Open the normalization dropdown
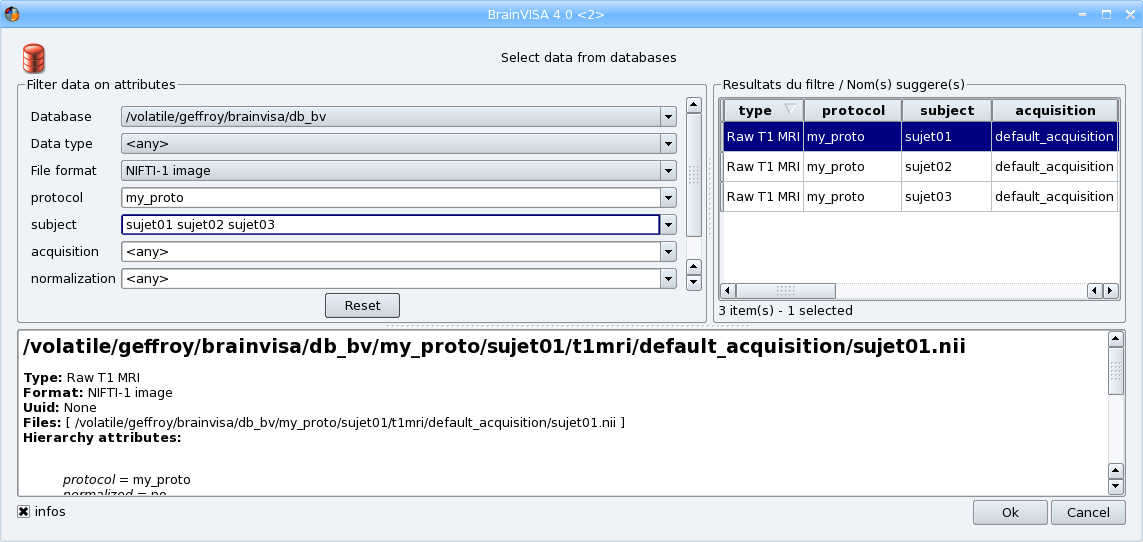 point(668,279)
